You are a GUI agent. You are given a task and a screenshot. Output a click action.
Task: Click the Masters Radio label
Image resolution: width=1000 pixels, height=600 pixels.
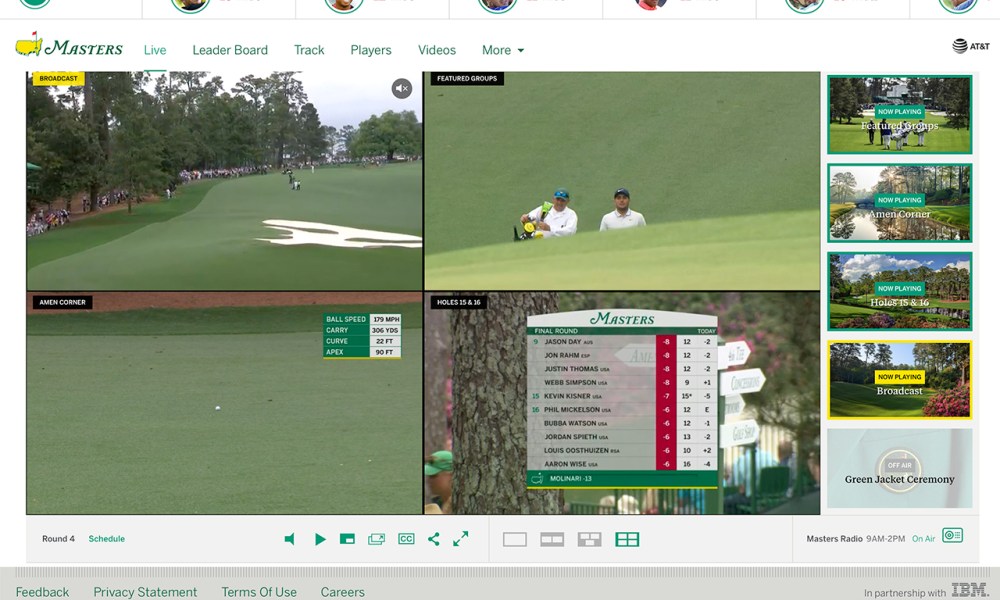click(834, 539)
